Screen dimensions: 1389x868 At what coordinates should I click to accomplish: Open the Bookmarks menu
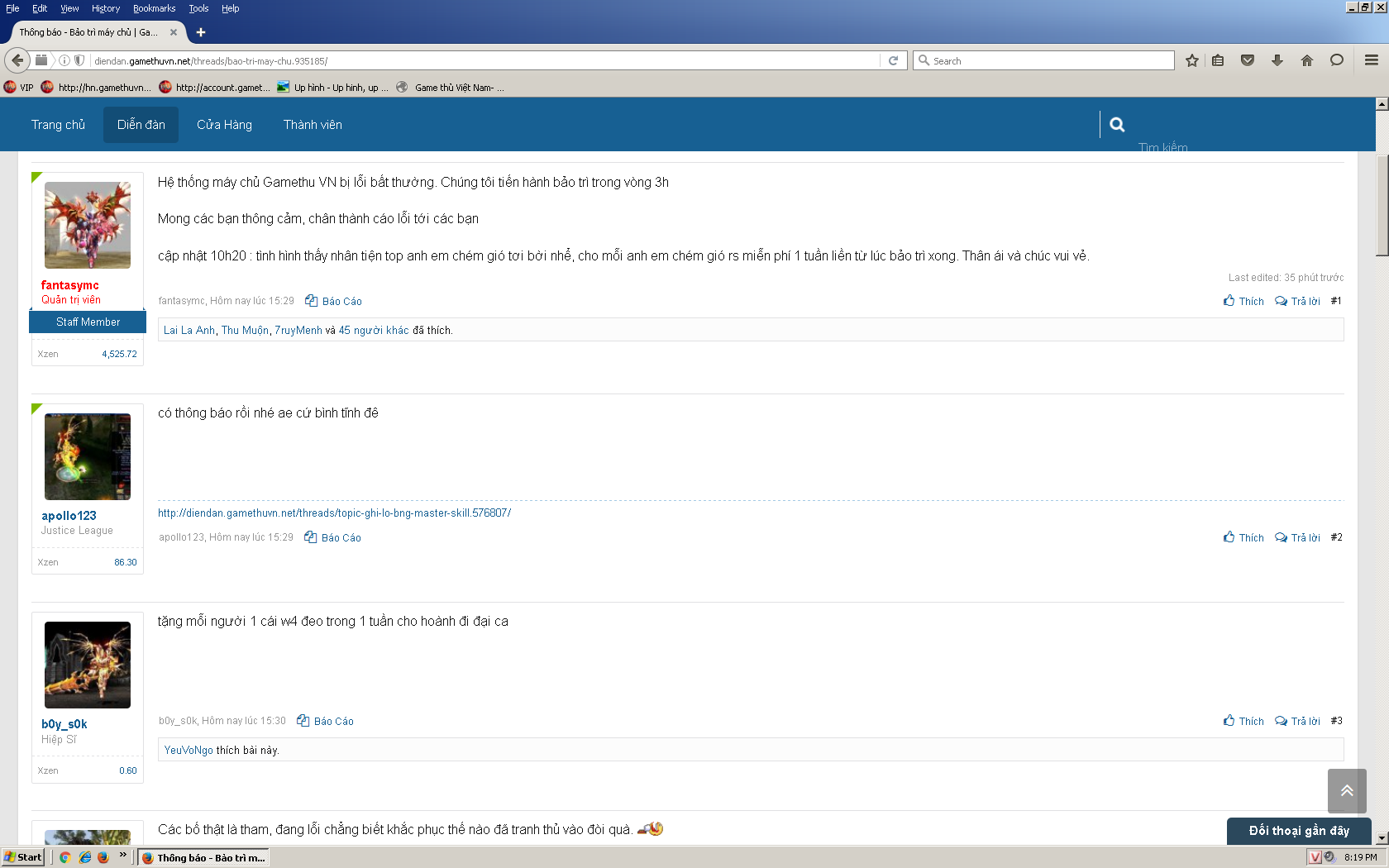click(x=154, y=8)
